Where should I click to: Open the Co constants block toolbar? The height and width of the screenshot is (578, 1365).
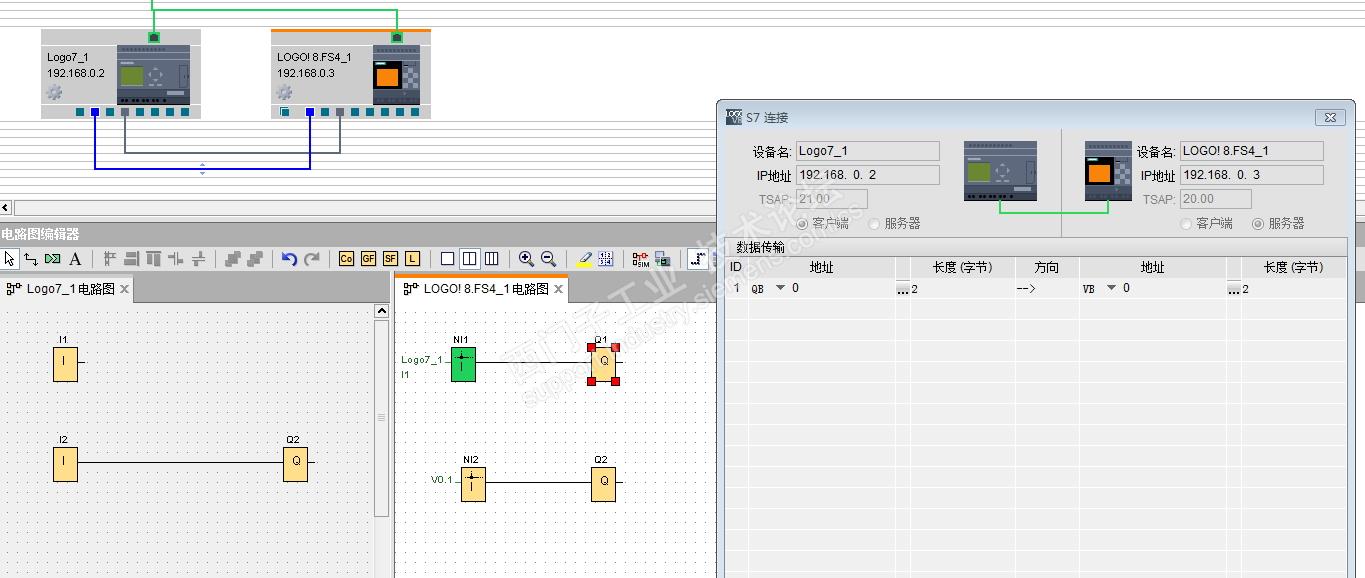coord(346,259)
